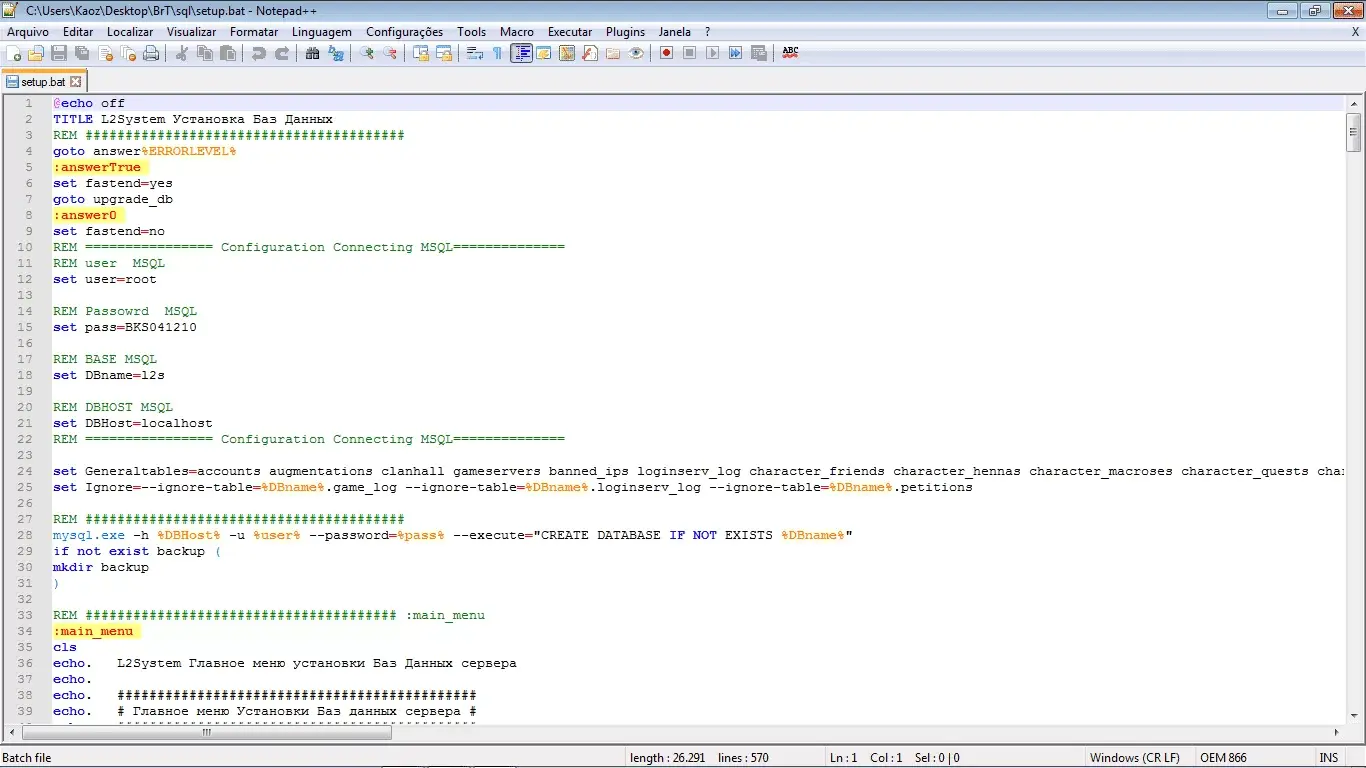Save the current file via toolbar

click(x=59, y=53)
